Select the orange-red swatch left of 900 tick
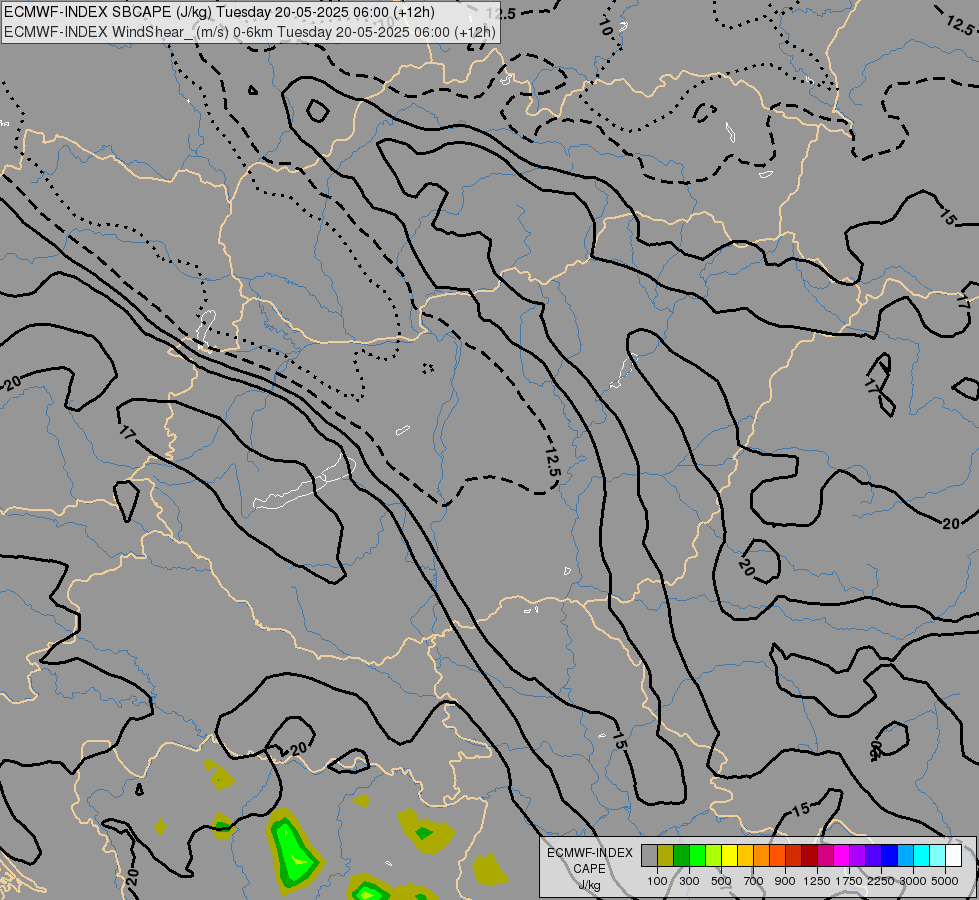 (777, 856)
